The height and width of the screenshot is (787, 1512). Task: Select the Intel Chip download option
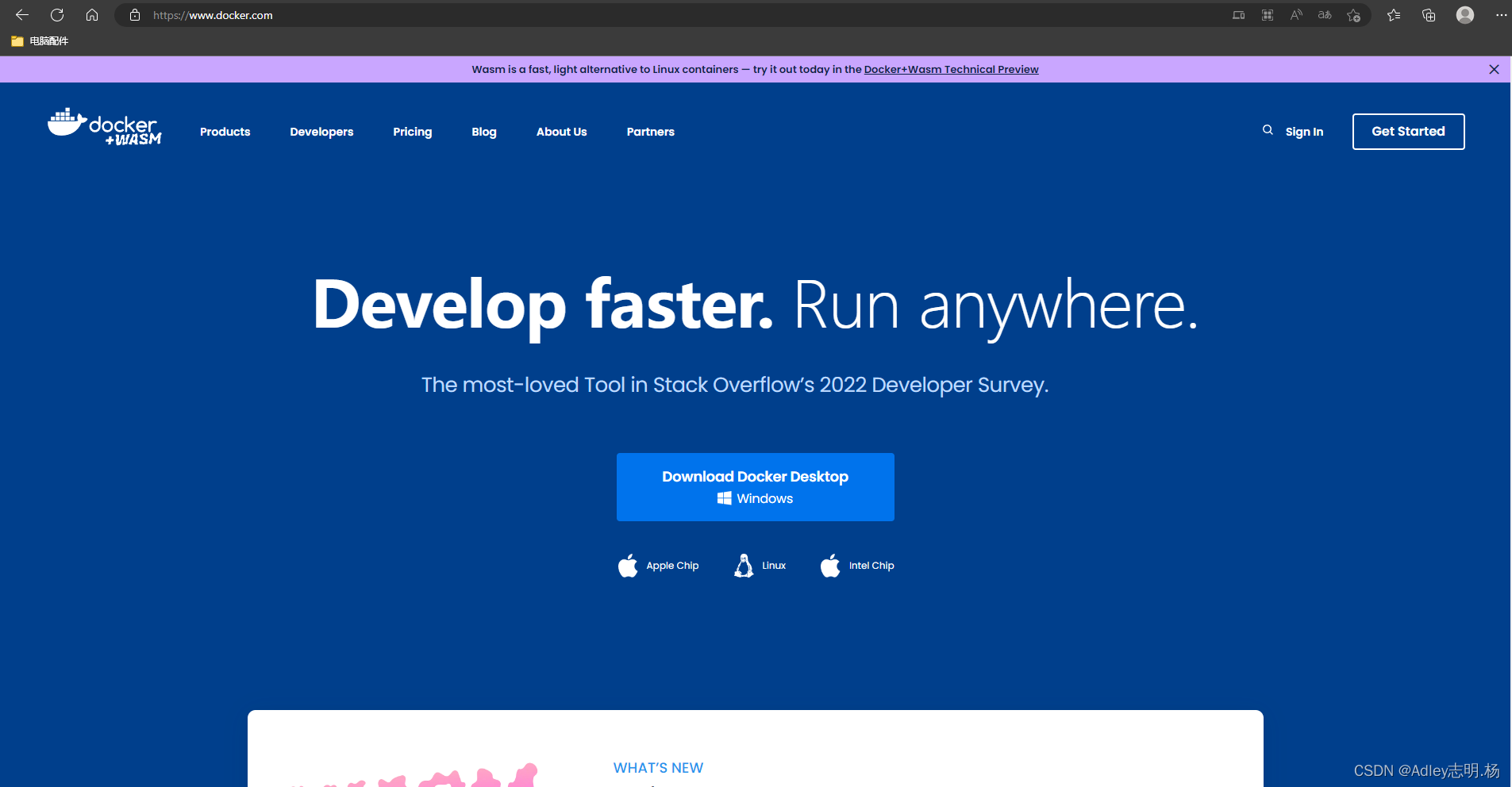(x=857, y=566)
